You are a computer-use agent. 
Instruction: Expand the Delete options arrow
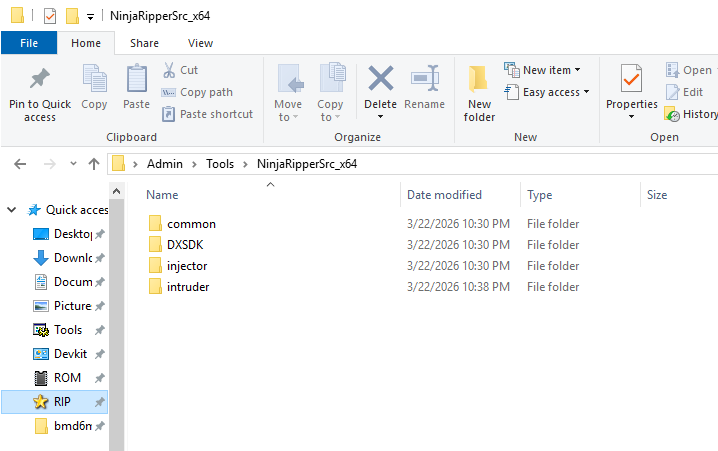[381, 117]
